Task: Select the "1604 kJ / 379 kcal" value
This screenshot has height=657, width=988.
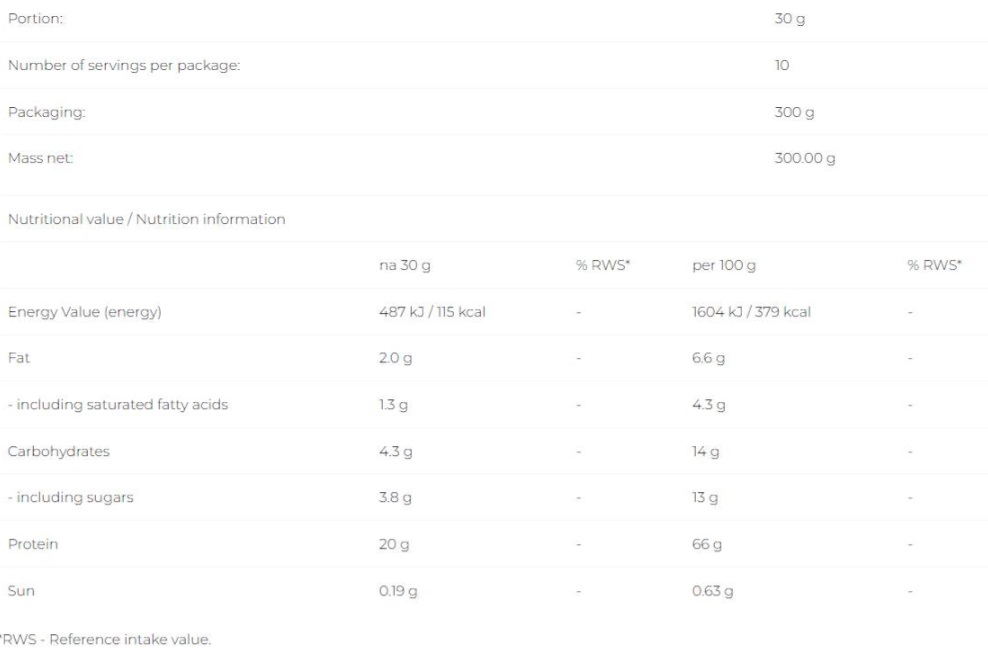Action: (751, 313)
